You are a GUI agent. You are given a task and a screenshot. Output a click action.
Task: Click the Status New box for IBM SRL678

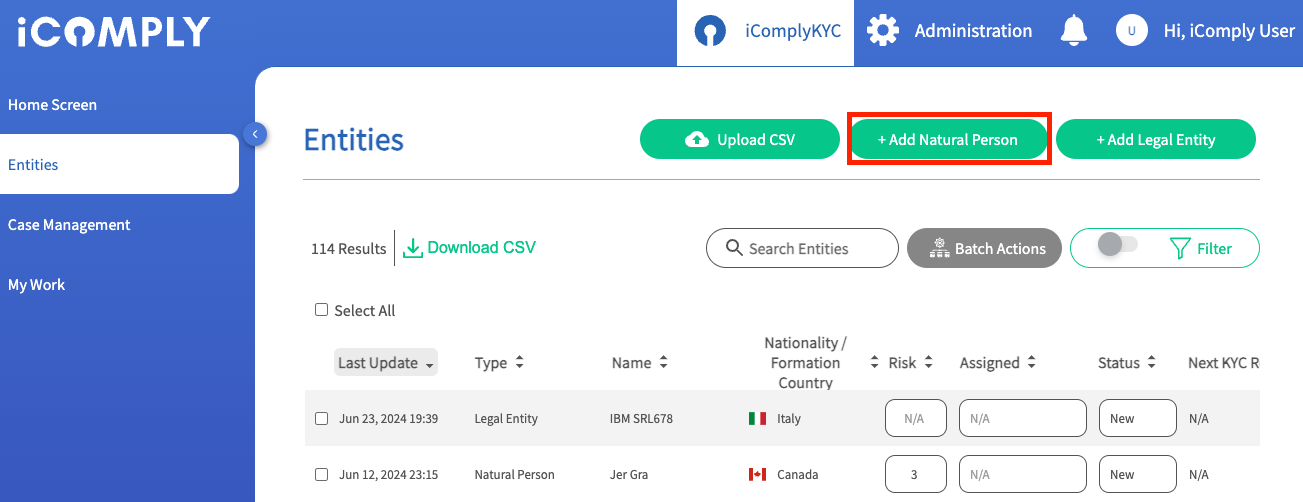1137,419
